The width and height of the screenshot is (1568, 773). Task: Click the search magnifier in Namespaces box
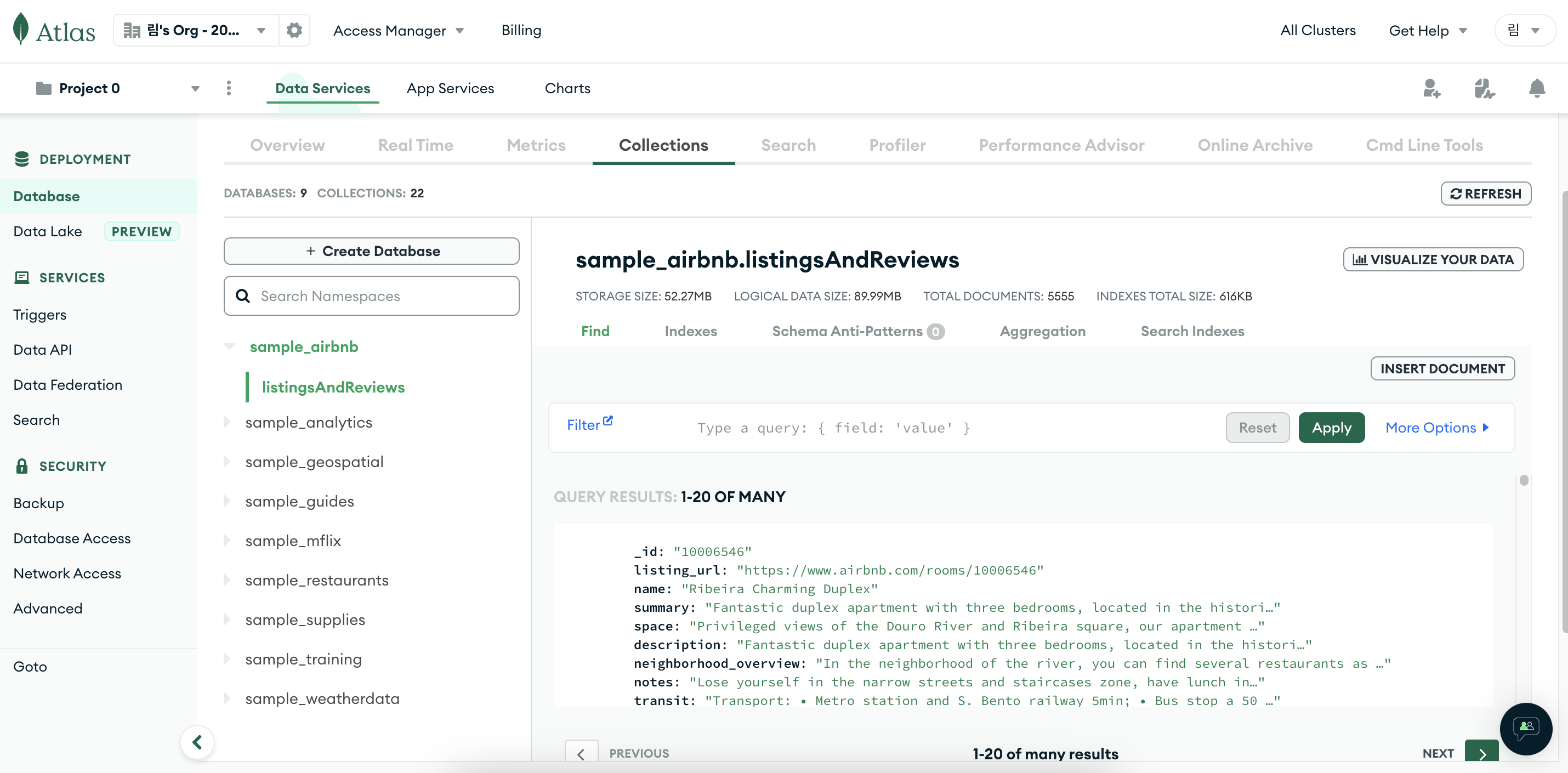(x=243, y=296)
